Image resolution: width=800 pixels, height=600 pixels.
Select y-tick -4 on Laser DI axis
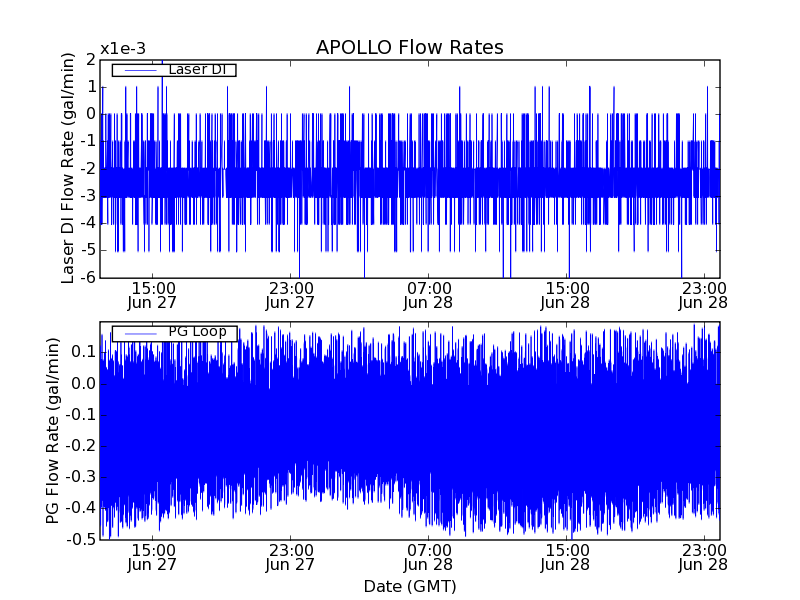point(88,223)
